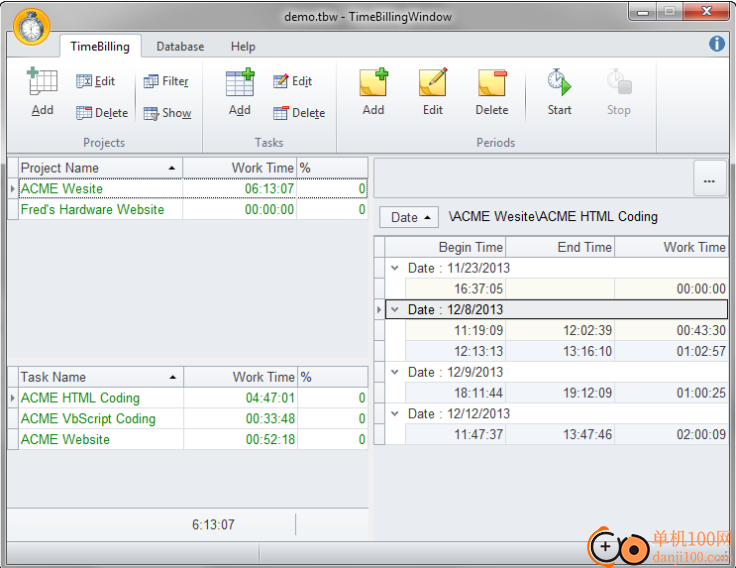This screenshot has width=736, height=568.
Task: Collapse the Date 12/12/2013 group
Action: click(395, 414)
